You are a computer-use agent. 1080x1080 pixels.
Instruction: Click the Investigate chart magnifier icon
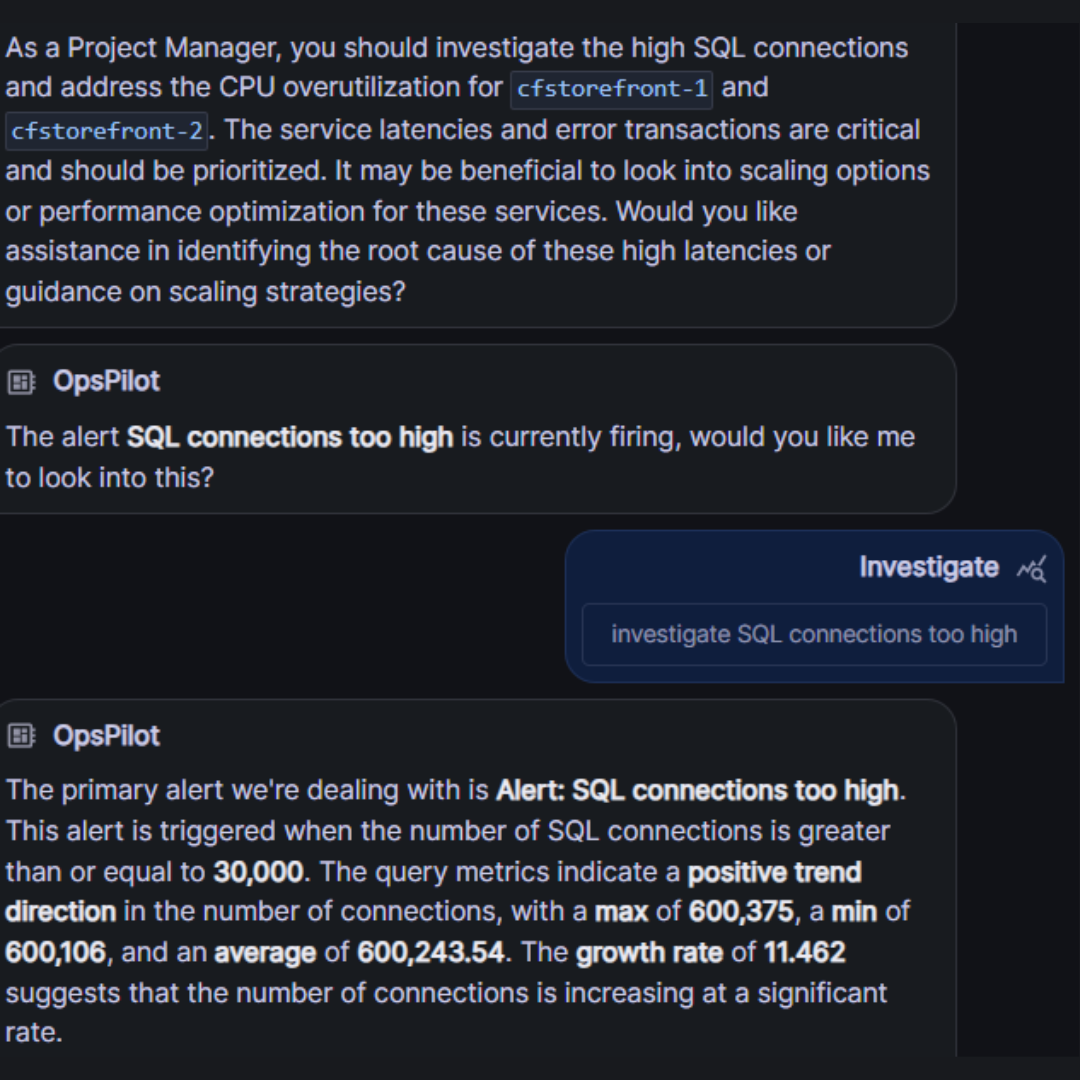point(1031,569)
